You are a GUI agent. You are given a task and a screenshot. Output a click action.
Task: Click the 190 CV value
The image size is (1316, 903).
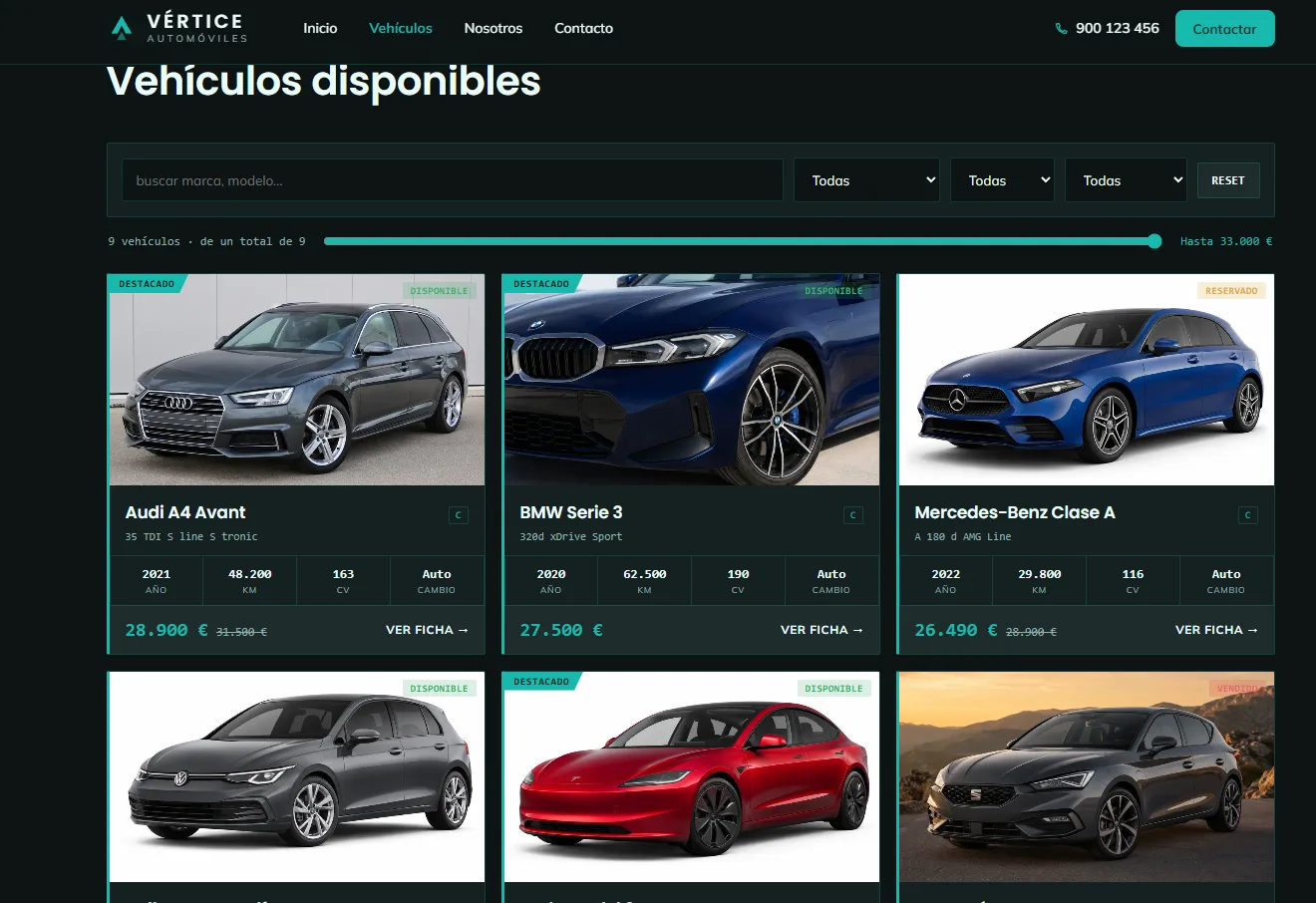point(738,574)
